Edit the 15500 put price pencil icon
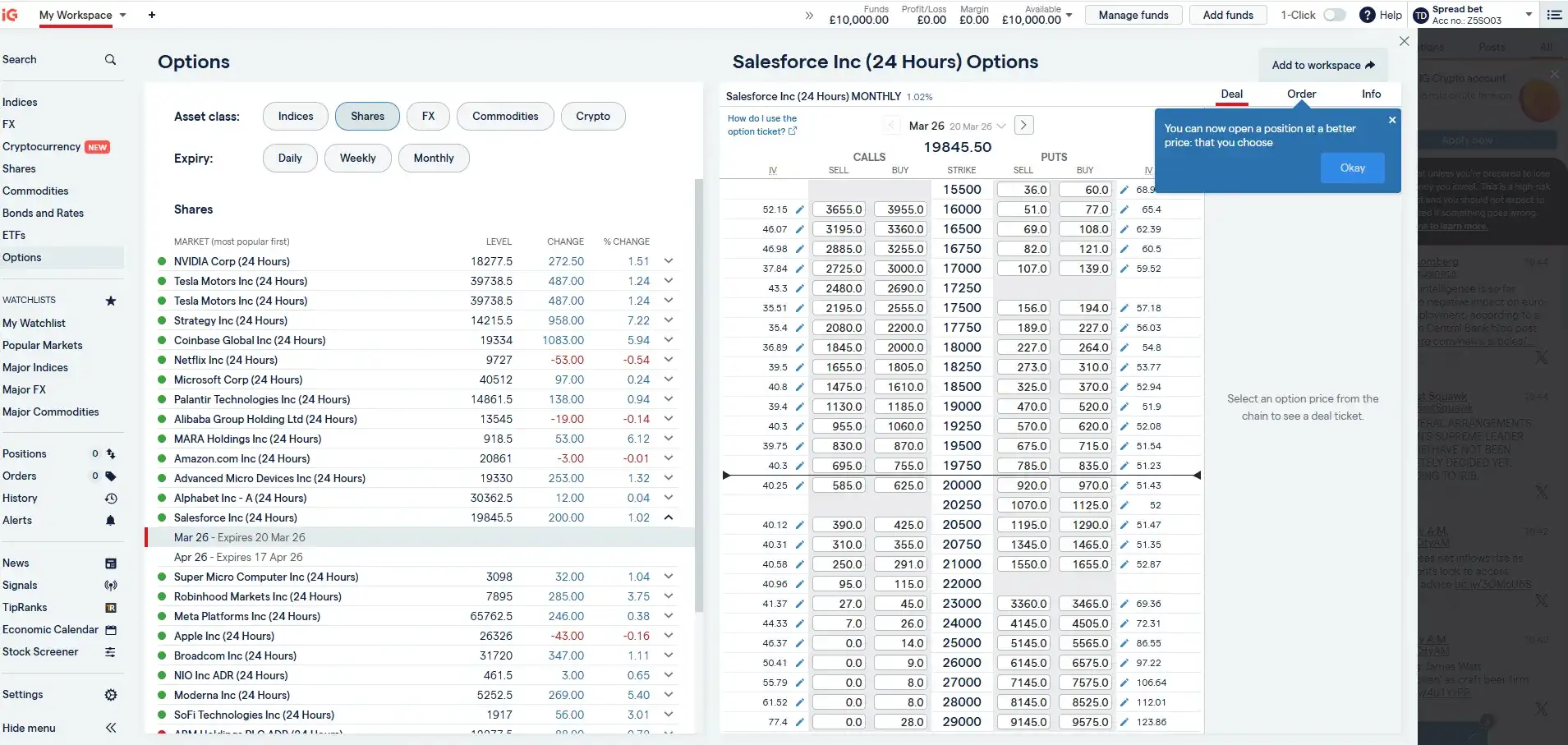 coord(1124,190)
